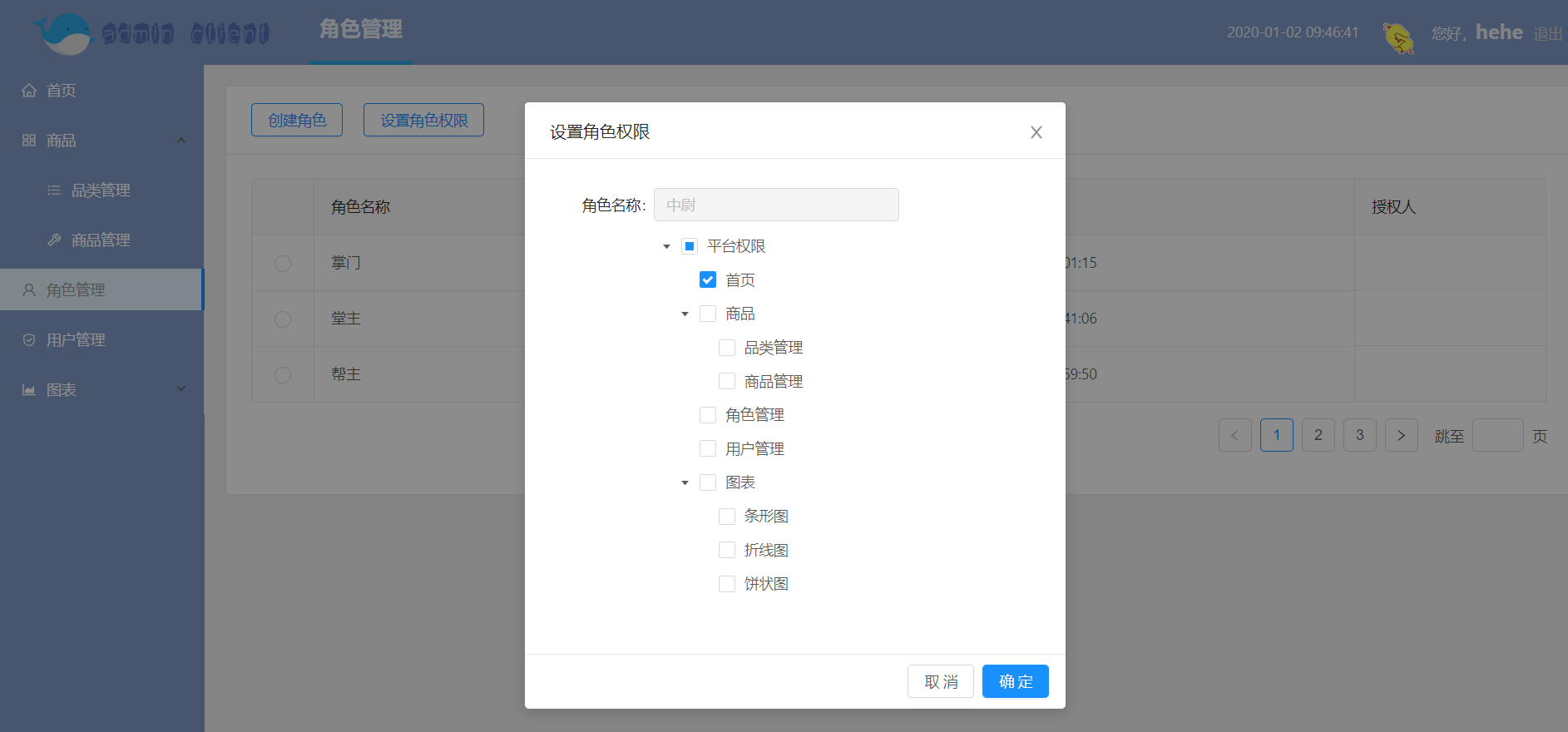
Task: Click the hehe username in the header
Action: 1499,32
